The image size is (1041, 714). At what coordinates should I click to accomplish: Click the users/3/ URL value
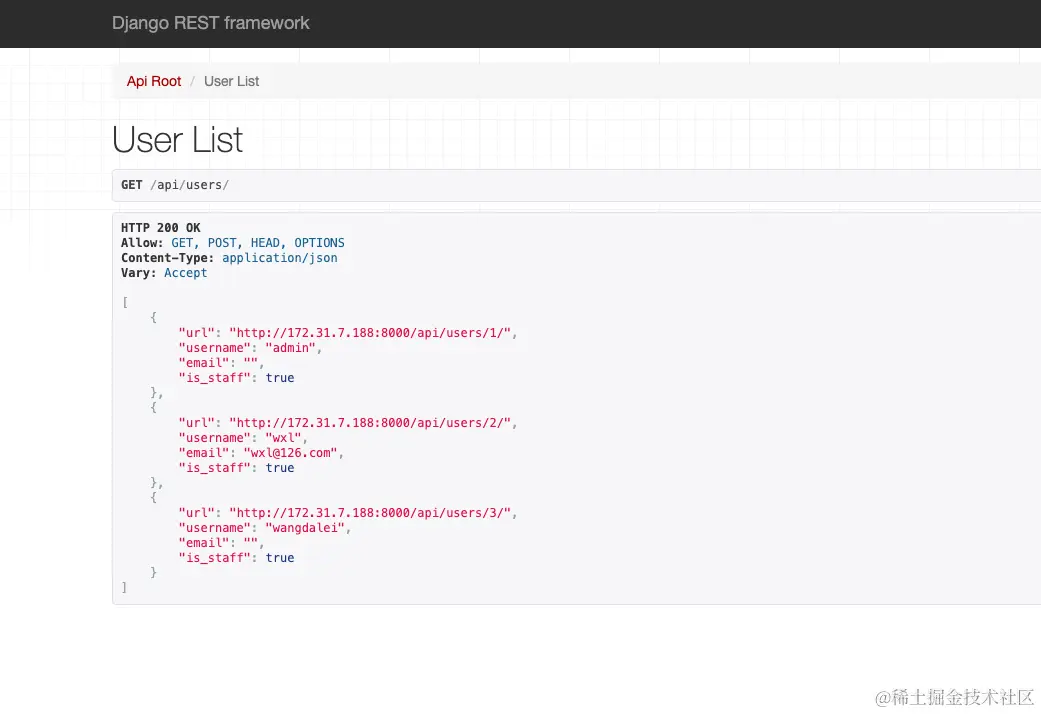[370, 513]
